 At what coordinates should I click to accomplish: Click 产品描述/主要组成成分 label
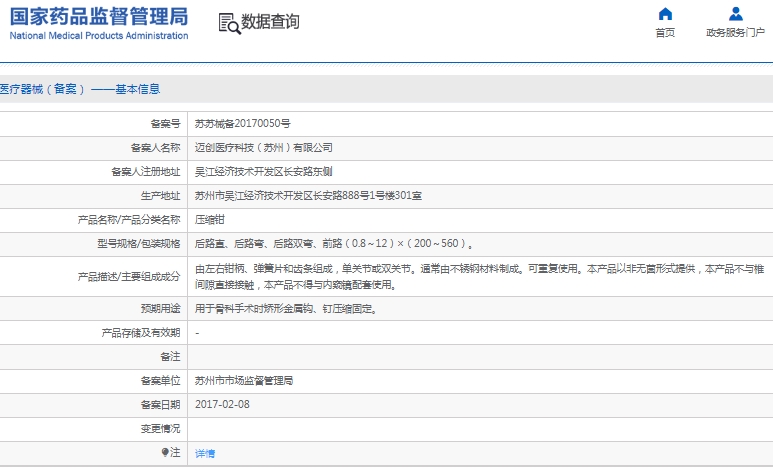129,277
